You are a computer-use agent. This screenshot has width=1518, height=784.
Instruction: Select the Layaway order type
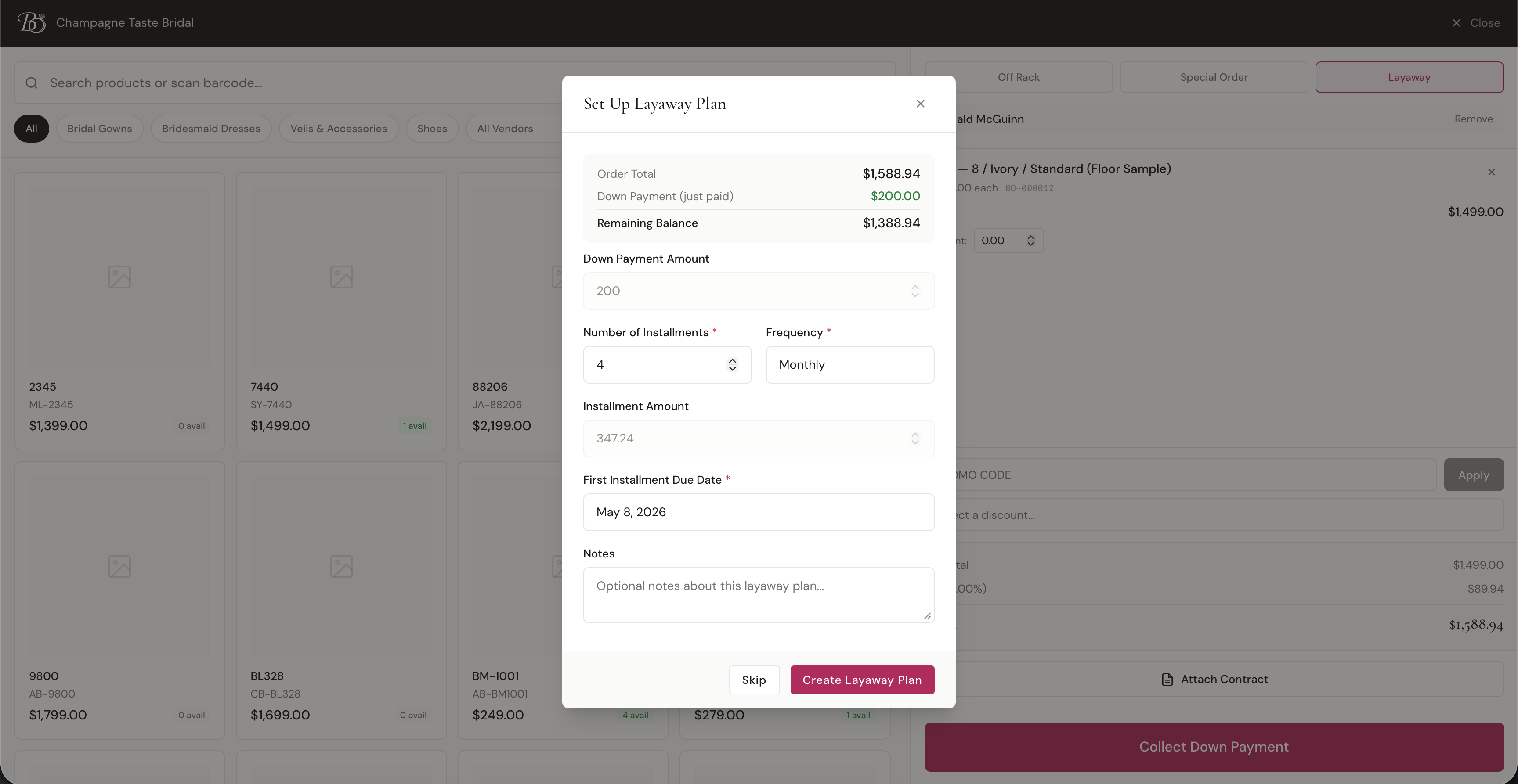pyautogui.click(x=1409, y=77)
